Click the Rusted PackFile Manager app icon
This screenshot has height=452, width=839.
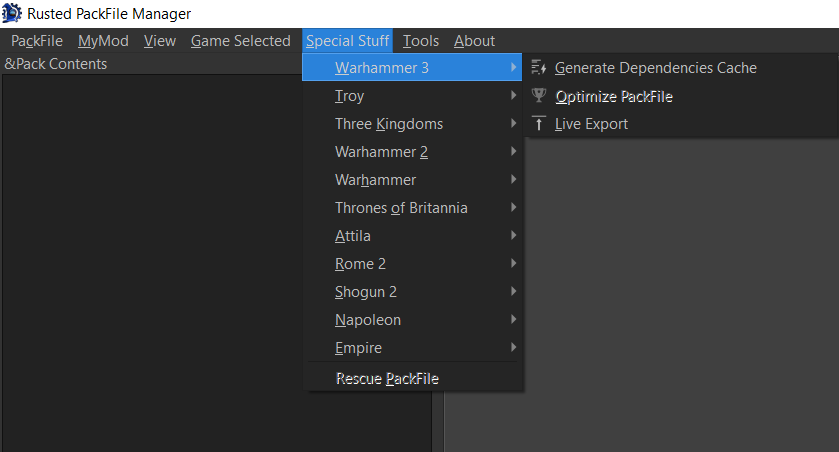[12, 13]
